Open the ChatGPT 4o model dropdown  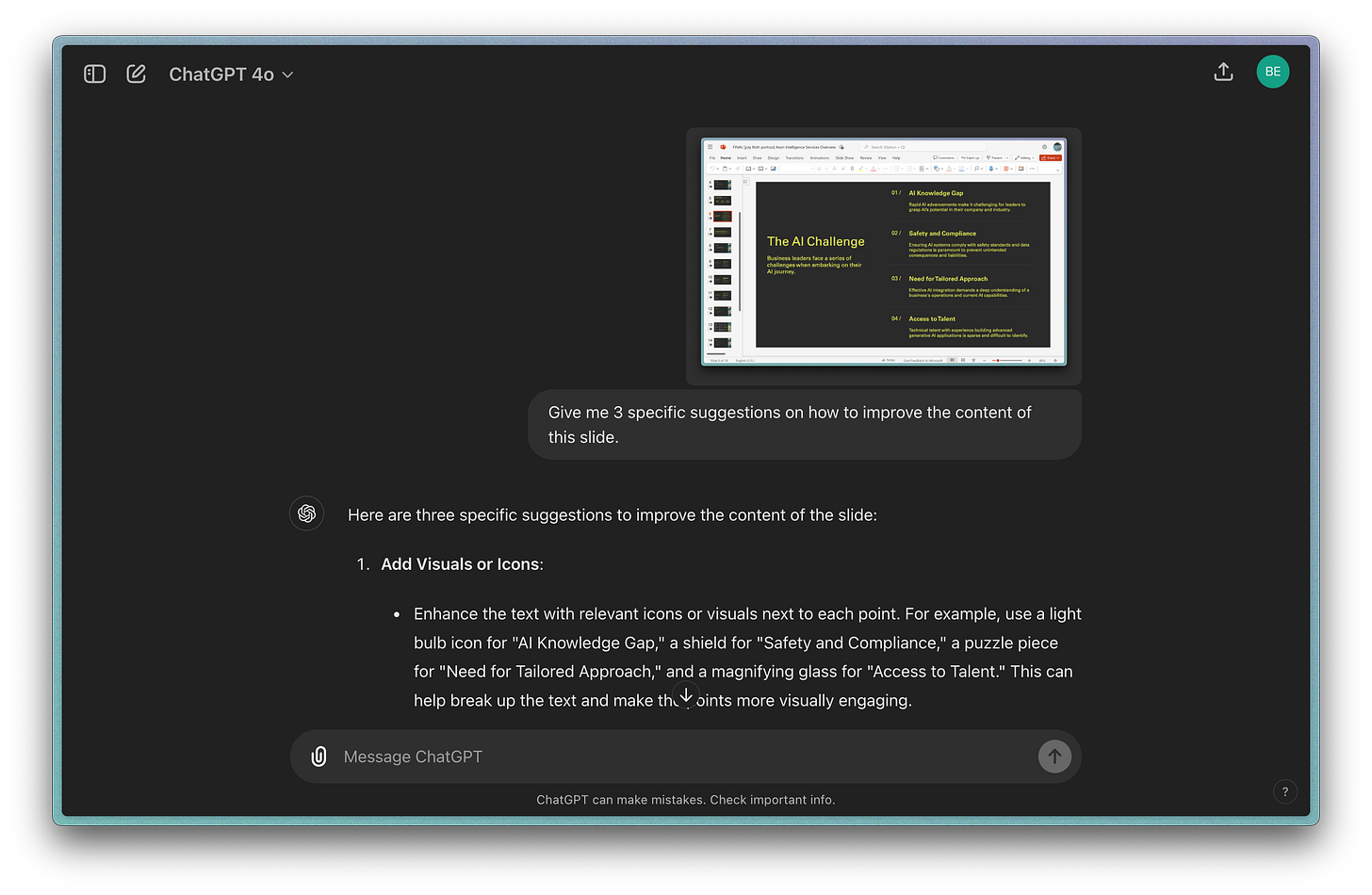pyautogui.click(x=231, y=74)
